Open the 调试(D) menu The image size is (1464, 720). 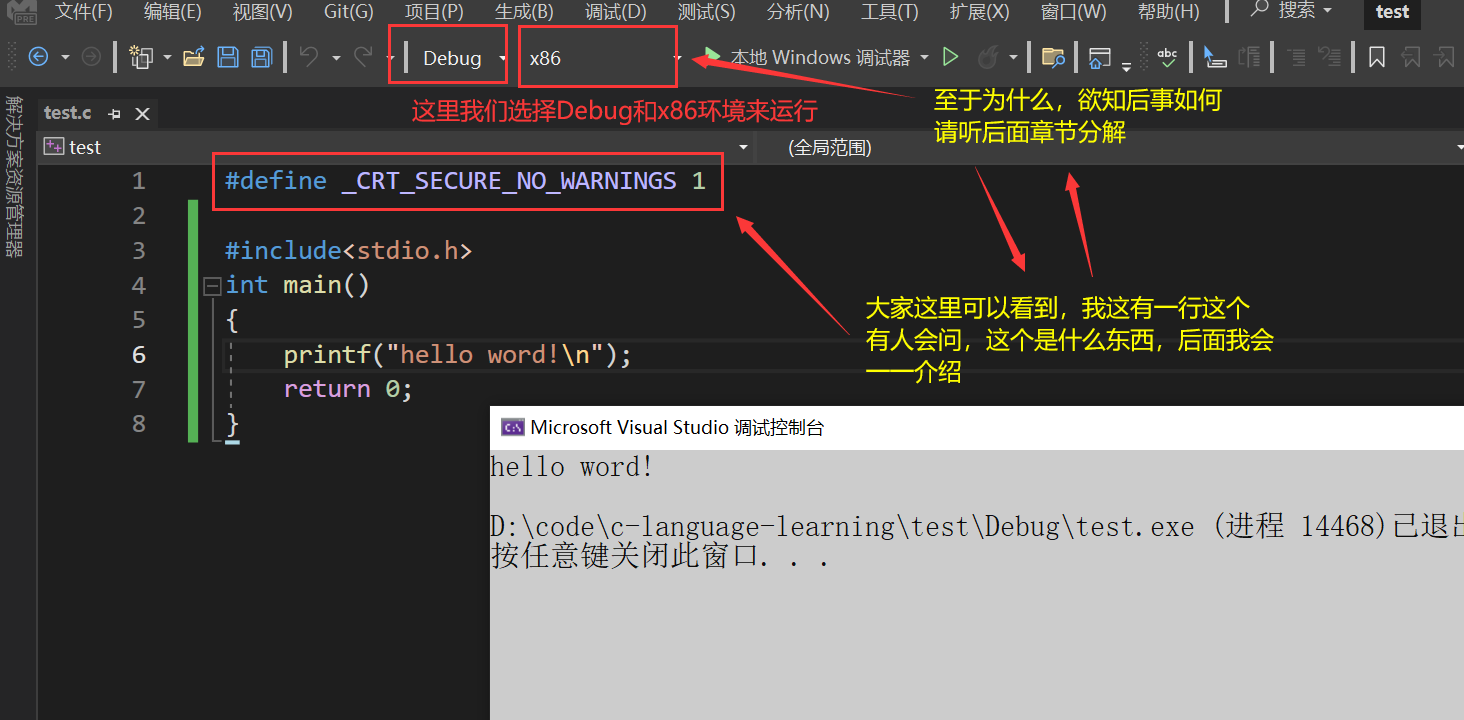tap(616, 12)
